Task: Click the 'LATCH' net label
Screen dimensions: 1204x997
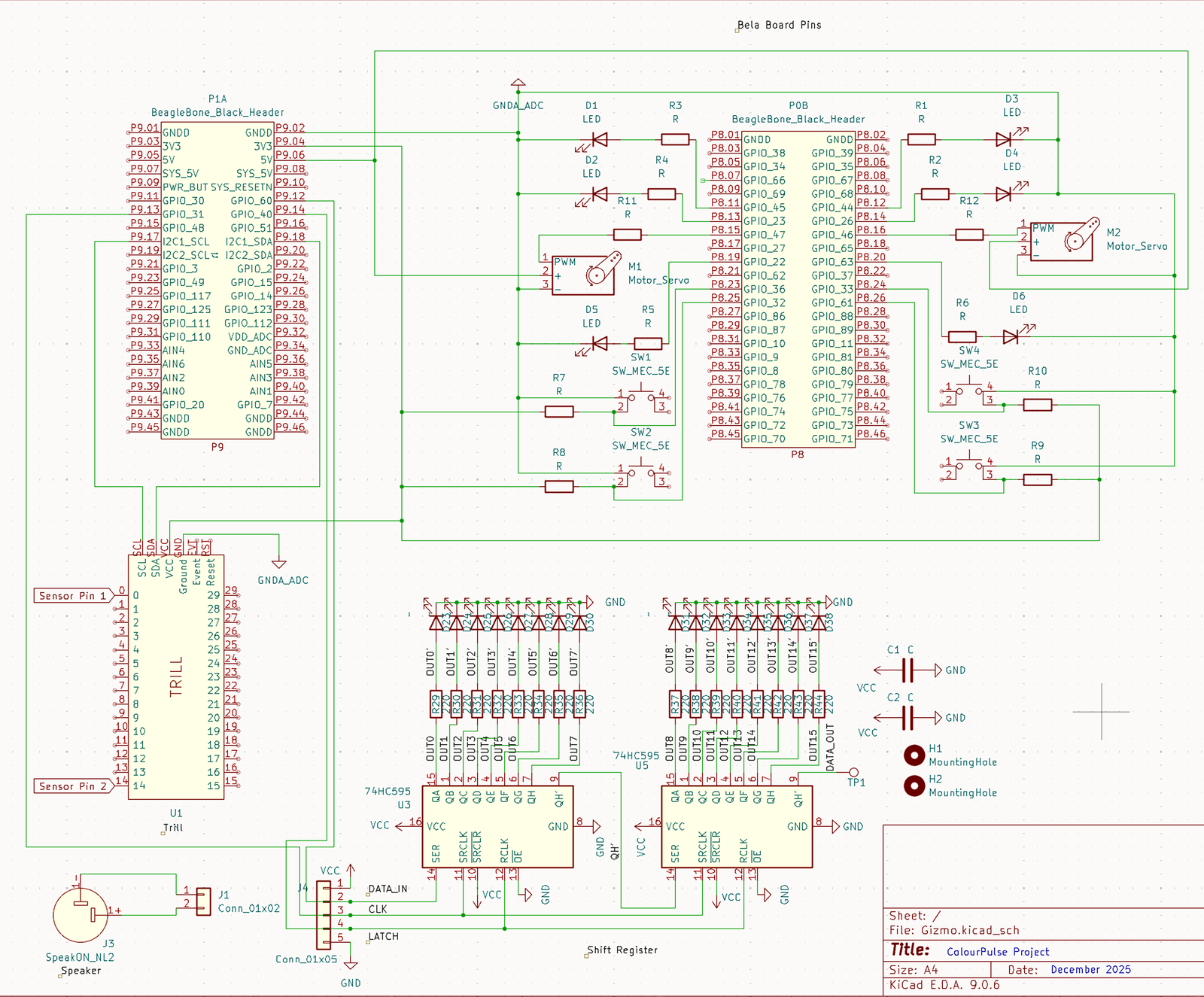Action: [383, 937]
